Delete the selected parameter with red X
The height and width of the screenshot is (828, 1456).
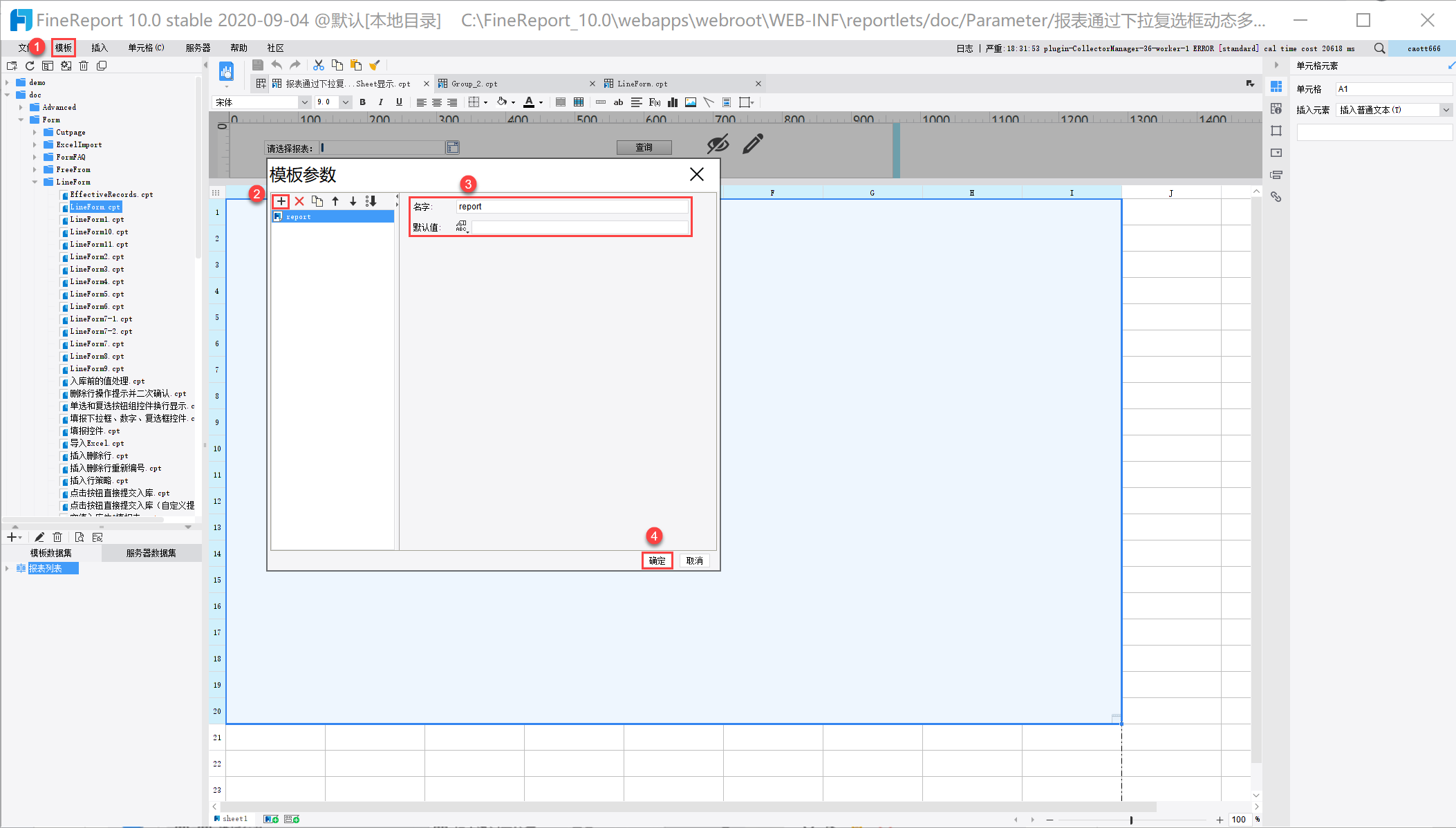(x=299, y=201)
